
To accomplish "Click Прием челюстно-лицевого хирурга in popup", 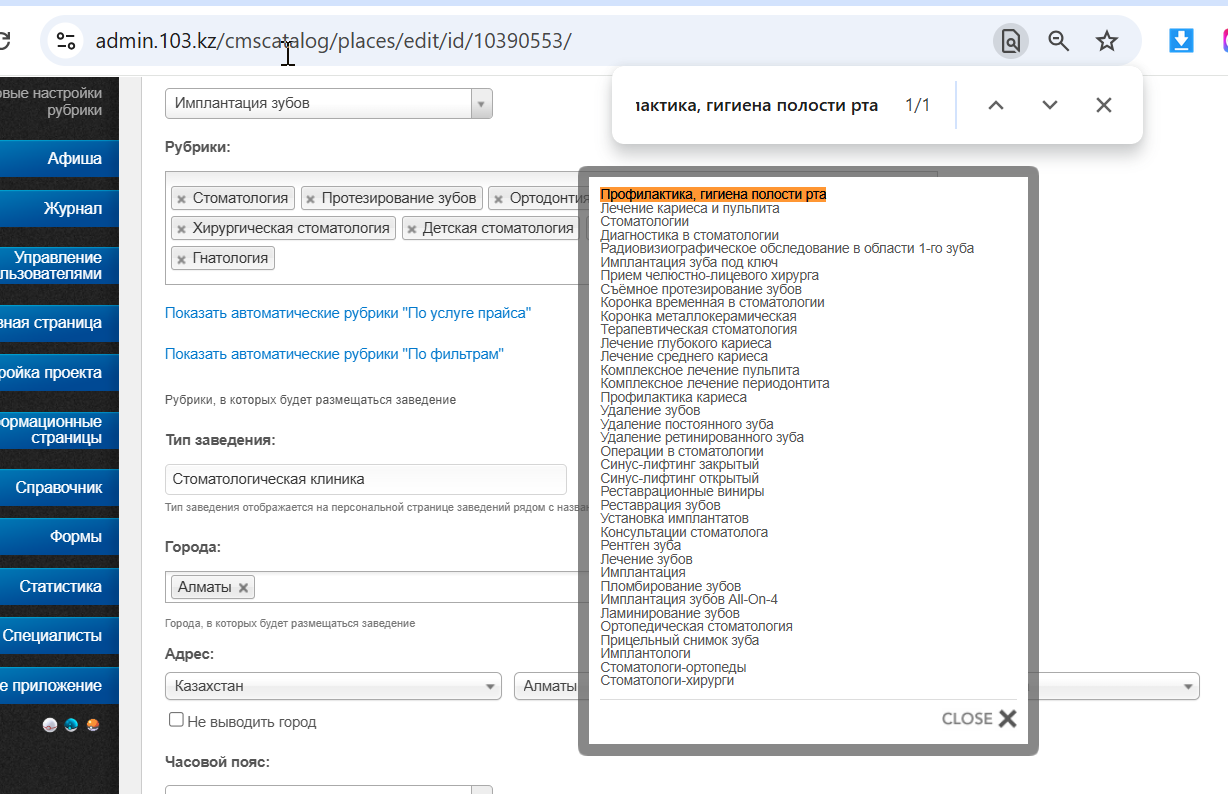I will 710,275.
